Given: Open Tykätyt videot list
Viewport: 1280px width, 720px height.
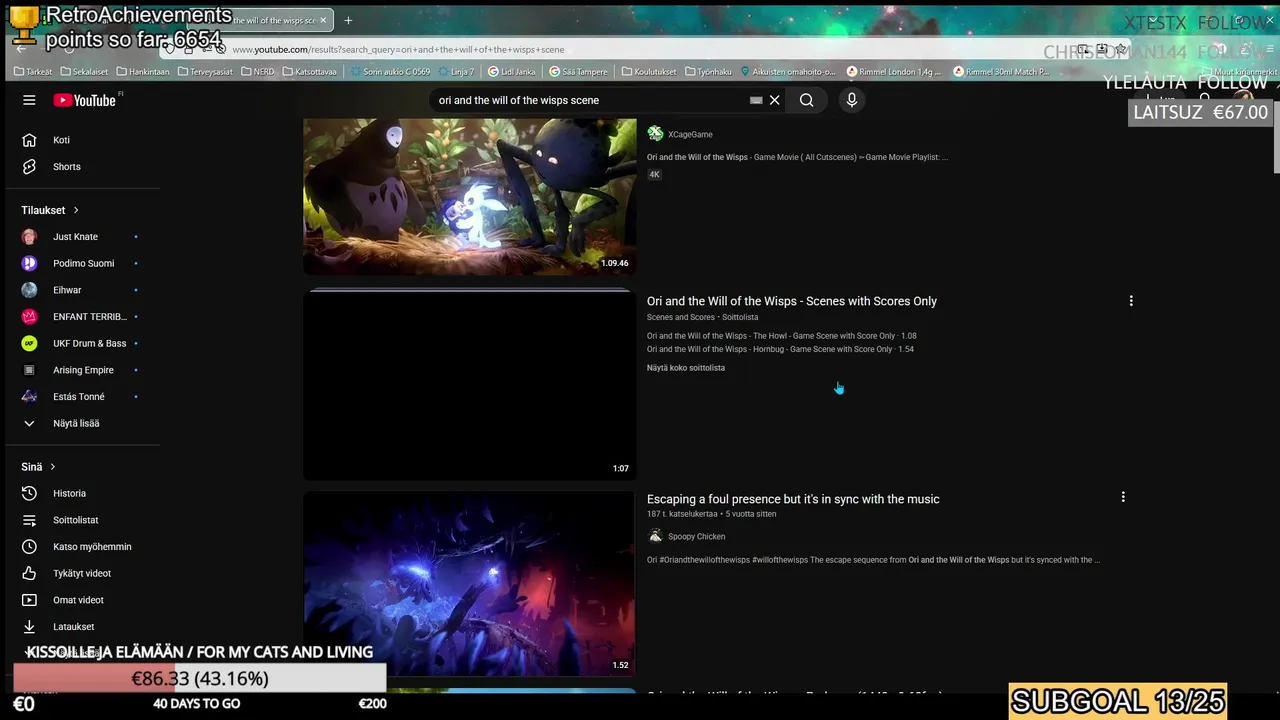Looking at the screenshot, I should 83,573.
